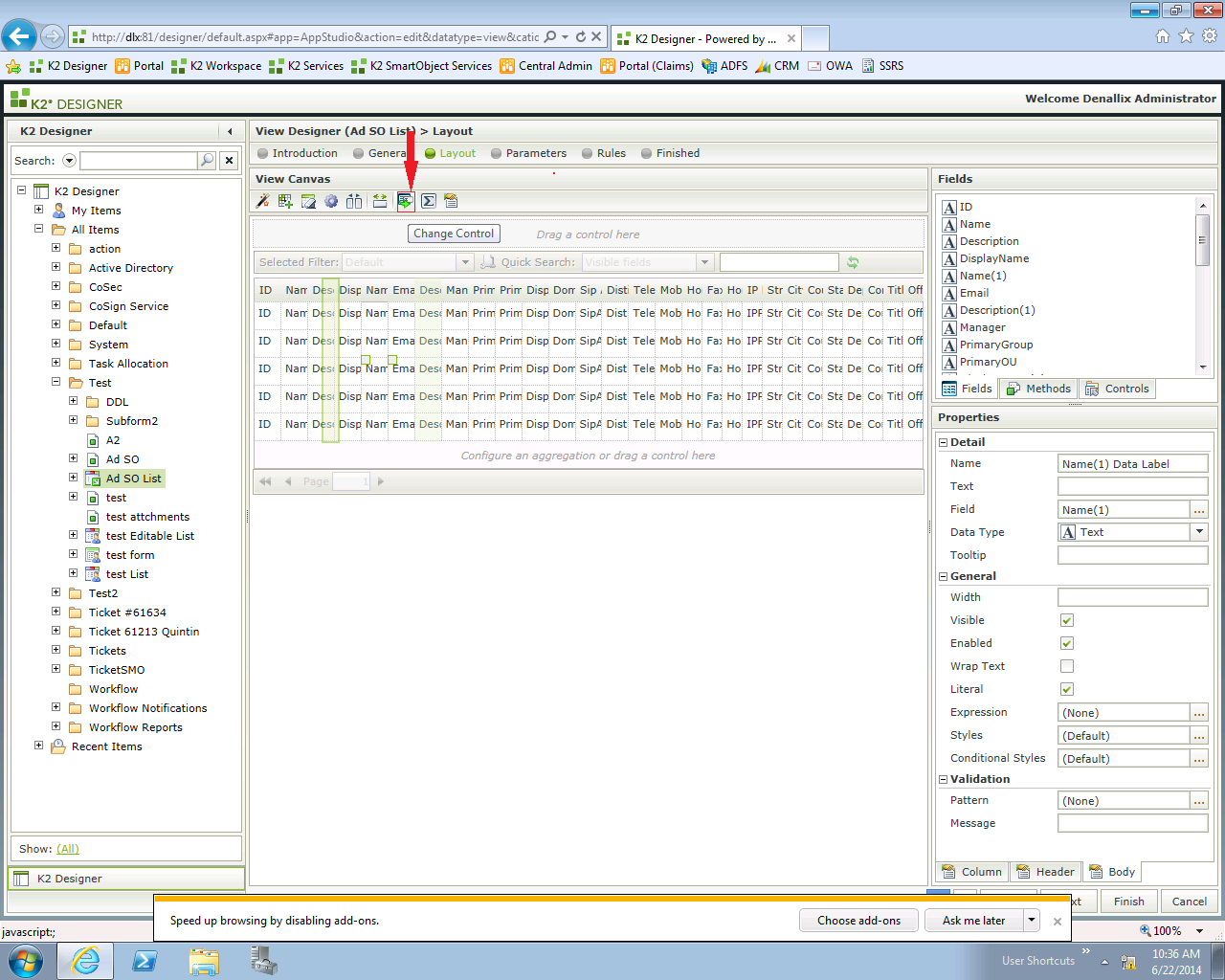Click the Change Control toolbar icon with green arrow
The height and width of the screenshot is (980, 1225).
(x=405, y=201)
